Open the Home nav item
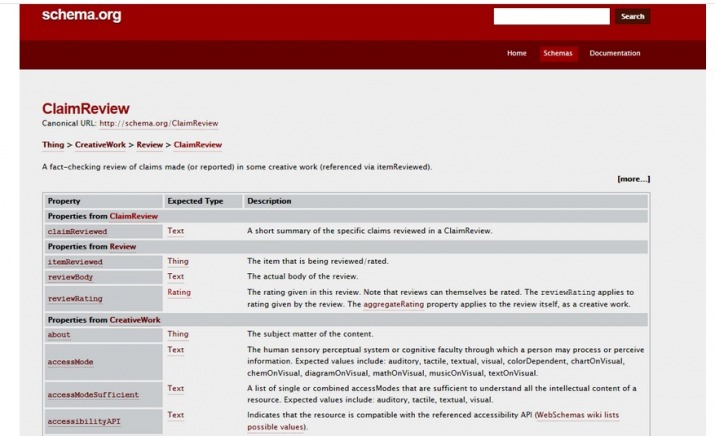 point(517,53)
